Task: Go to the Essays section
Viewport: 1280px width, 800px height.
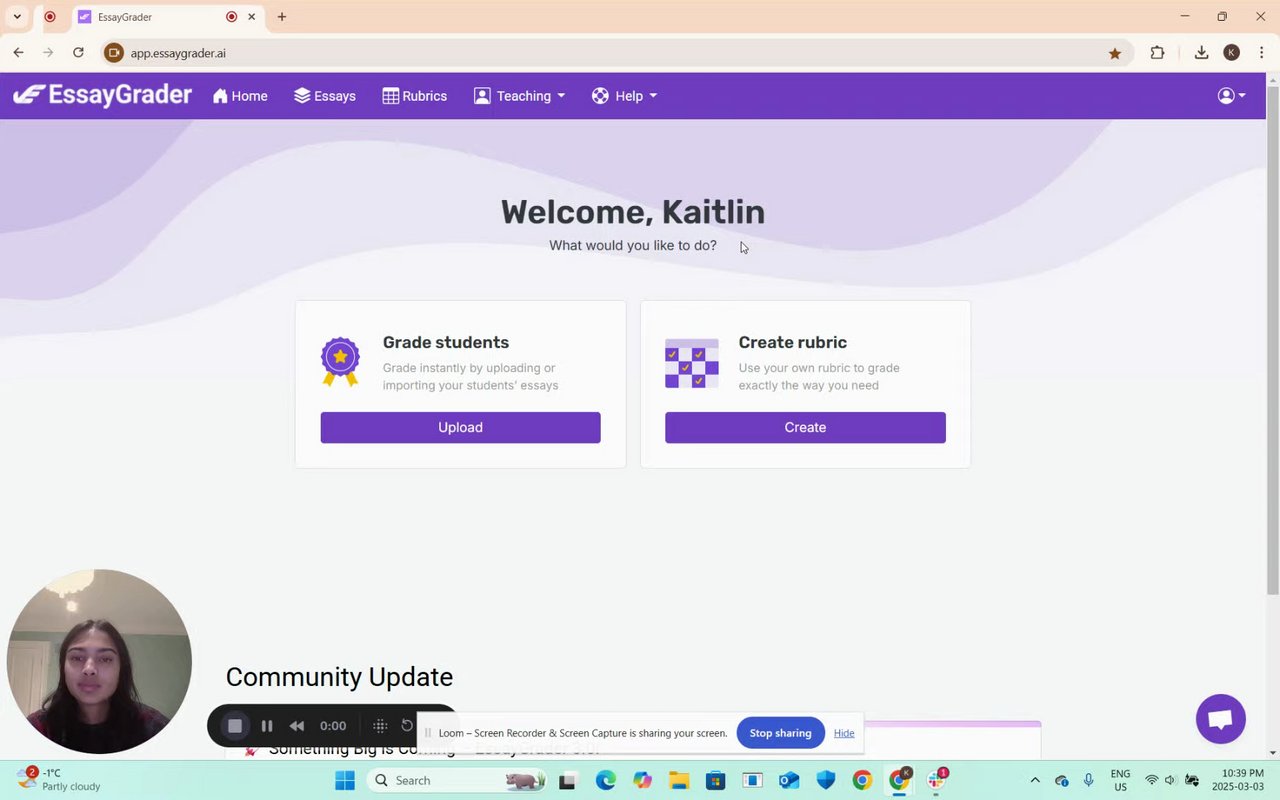Action: [x=325, y=96]
